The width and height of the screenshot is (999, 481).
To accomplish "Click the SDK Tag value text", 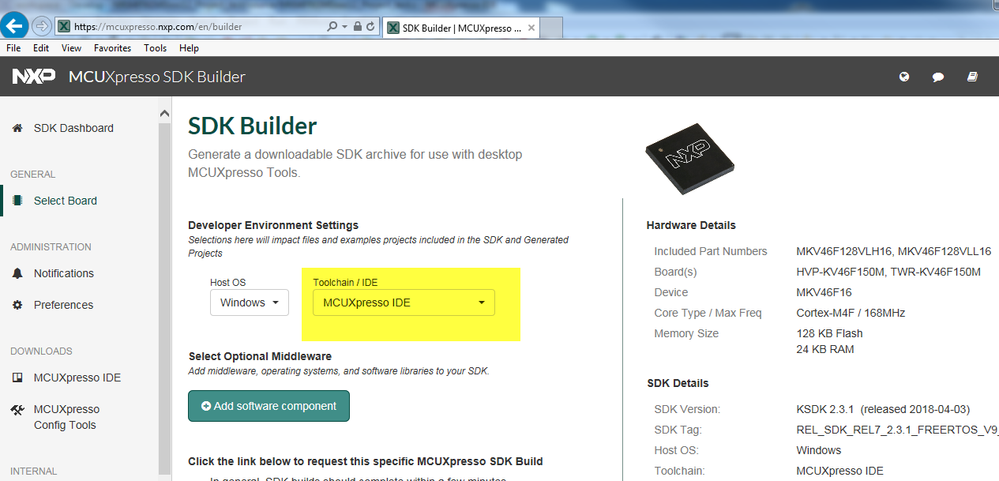I will [x=897, y=429].
